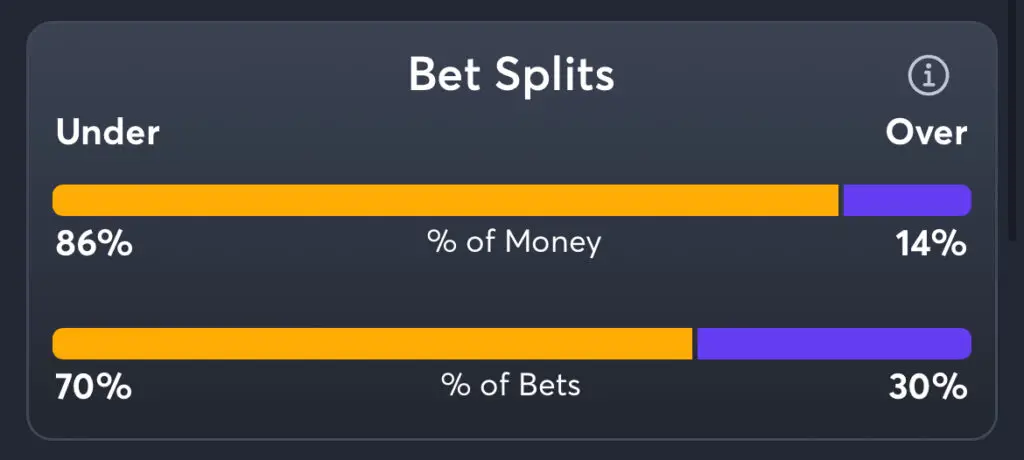
Task: Click the card's top-left rounded corner
Action: (36, 30)
